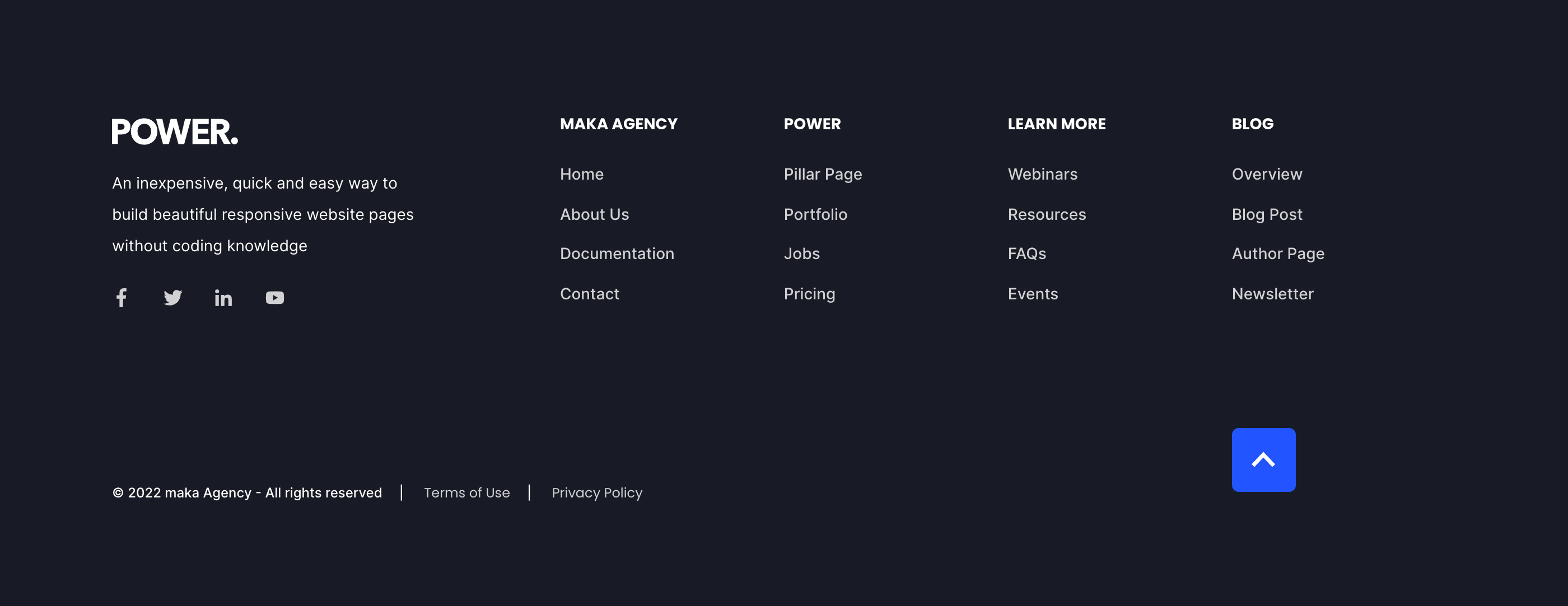Open the Jobs link
Viewport: 1568px width, 606px height.
click(x=802, y=253)
